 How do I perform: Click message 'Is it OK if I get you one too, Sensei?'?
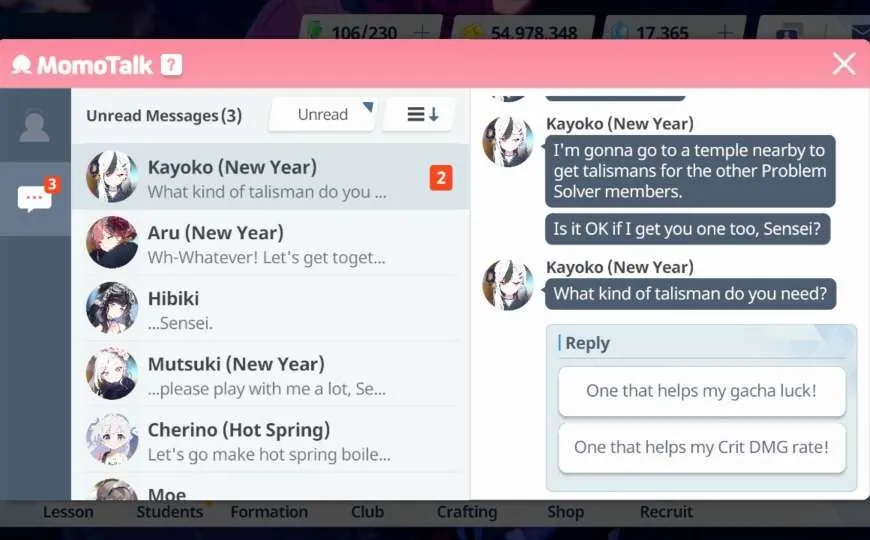(x=687, y=229)
